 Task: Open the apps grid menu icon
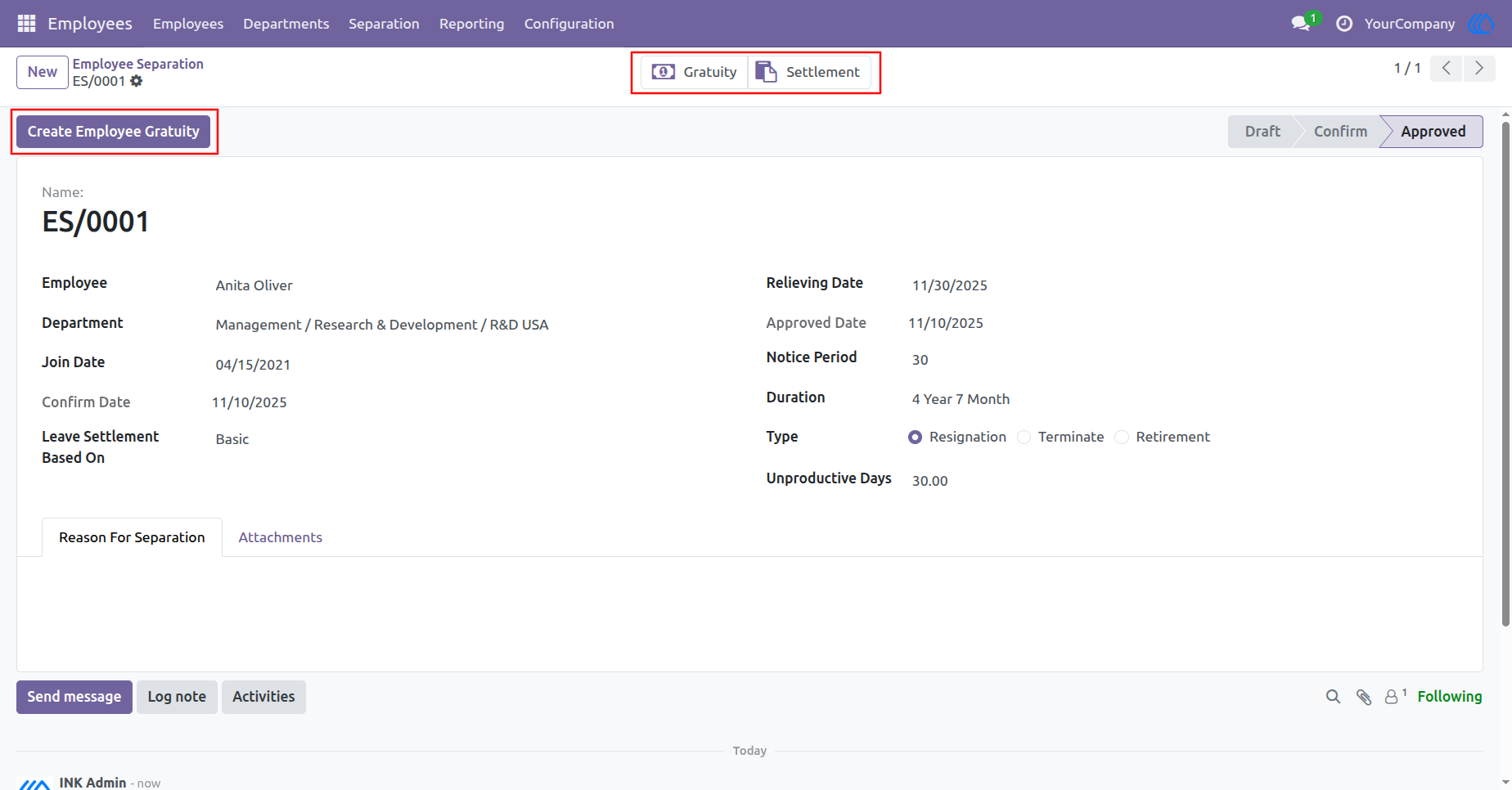[26, 24]
